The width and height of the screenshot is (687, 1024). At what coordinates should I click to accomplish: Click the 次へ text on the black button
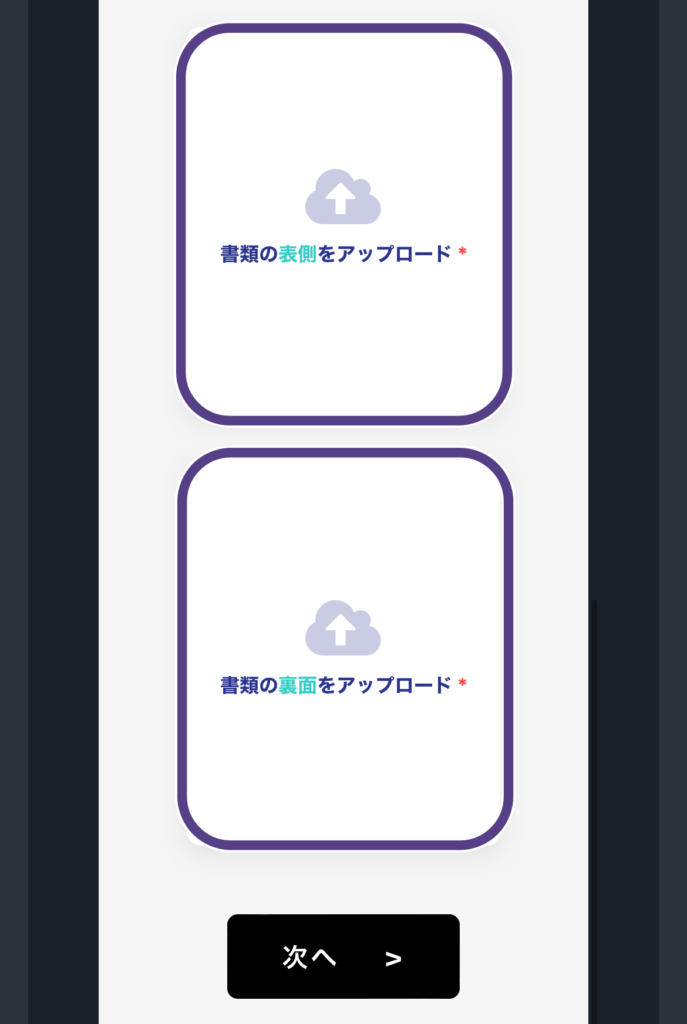click(x=309, y=957)
